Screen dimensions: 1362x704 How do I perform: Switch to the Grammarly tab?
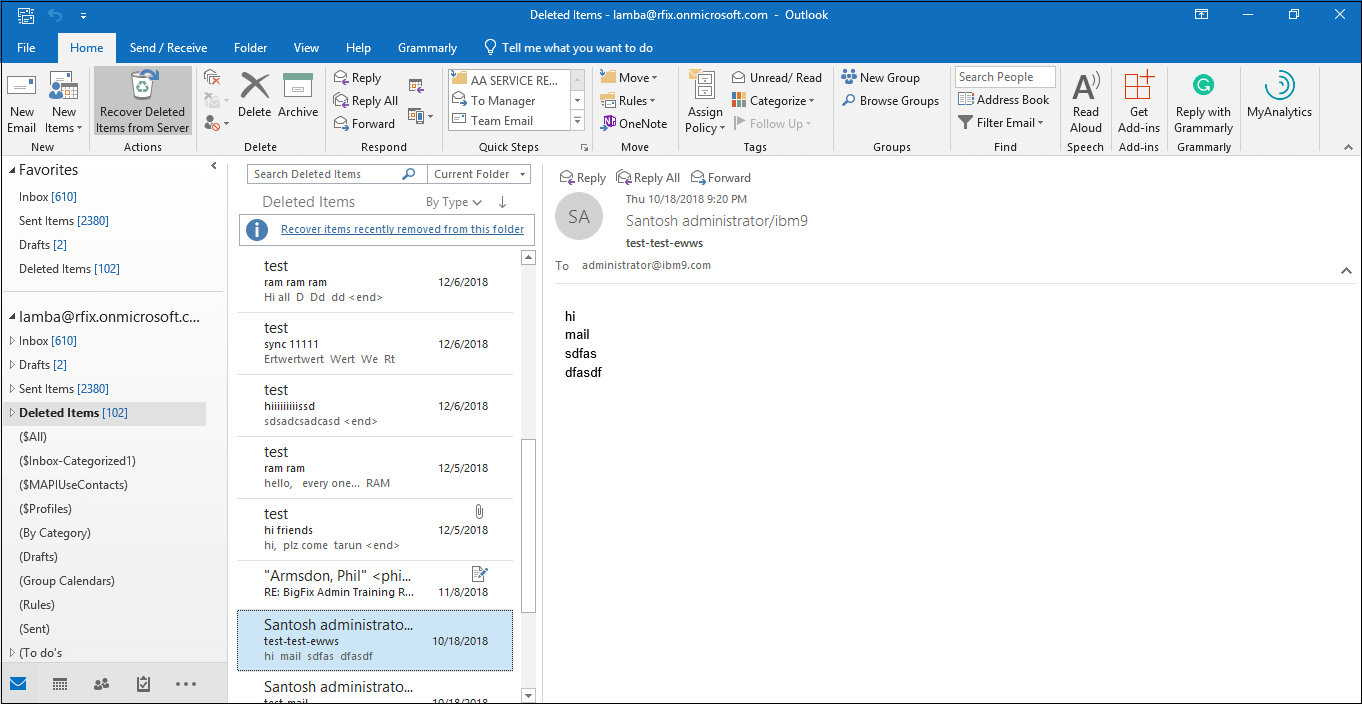pyautogui.click(x=427, y=48)
